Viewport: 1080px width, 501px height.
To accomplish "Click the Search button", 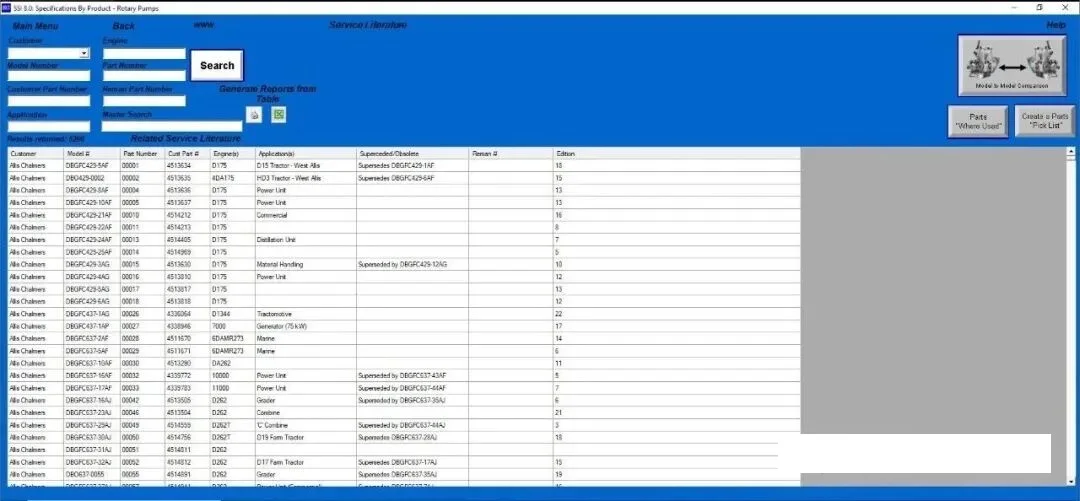I will [217, 65].
